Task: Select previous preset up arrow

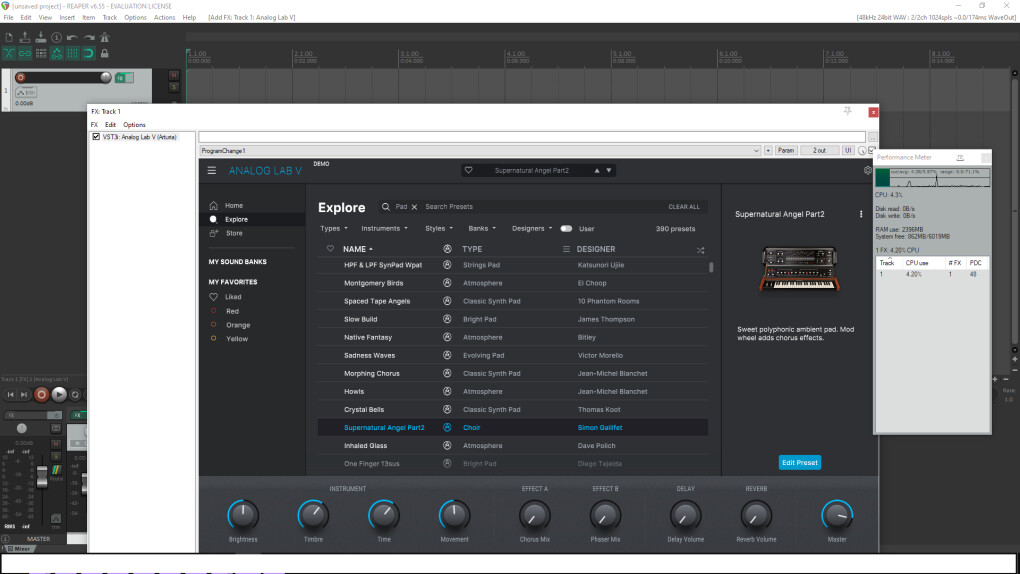Action: tap(597, 171)
